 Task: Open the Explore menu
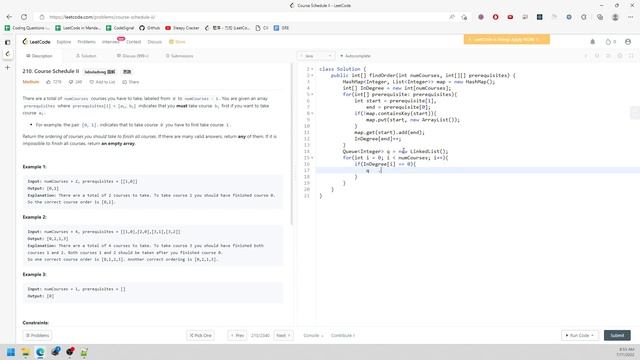coord(64,42)
